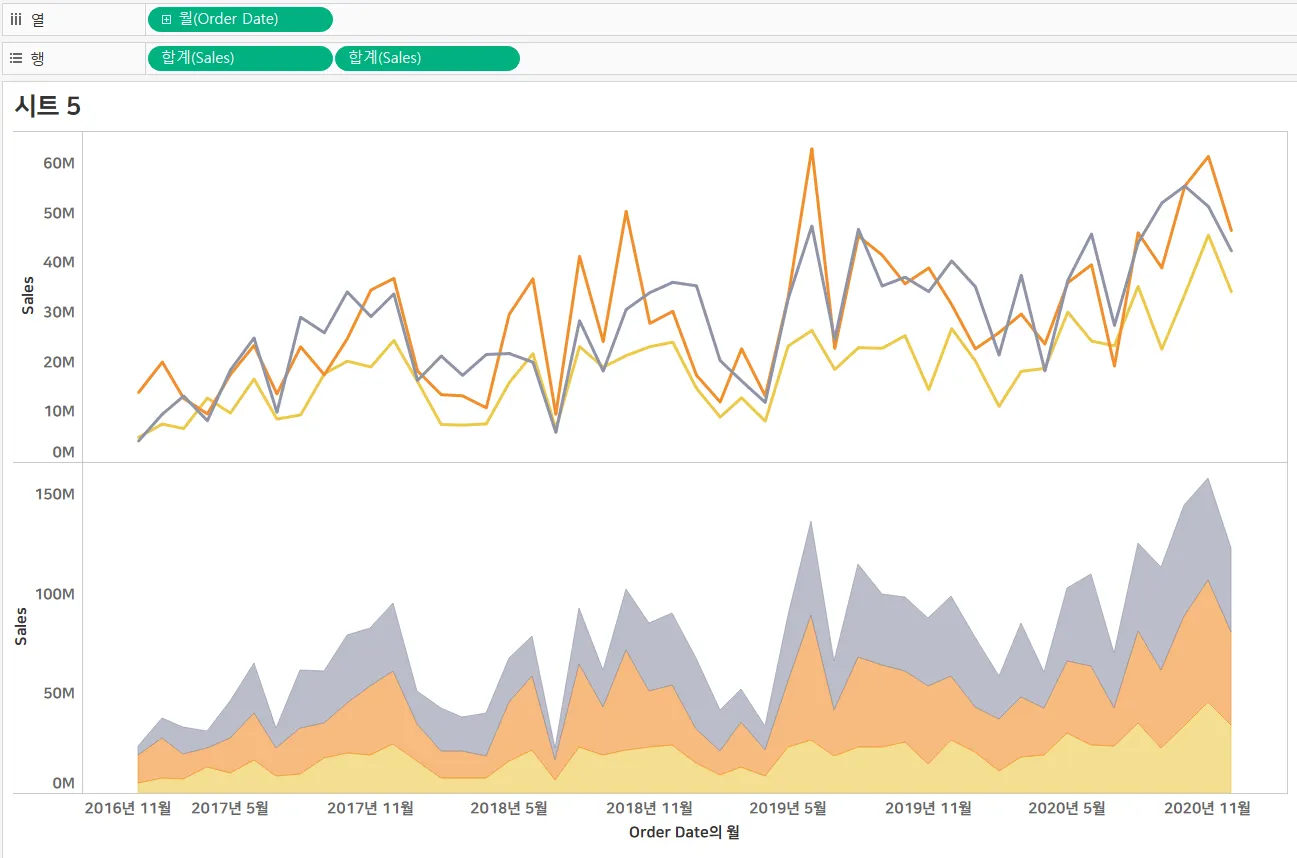
Task: Click the 150M tick label on the lower axis
Action: tap(55, 494)
